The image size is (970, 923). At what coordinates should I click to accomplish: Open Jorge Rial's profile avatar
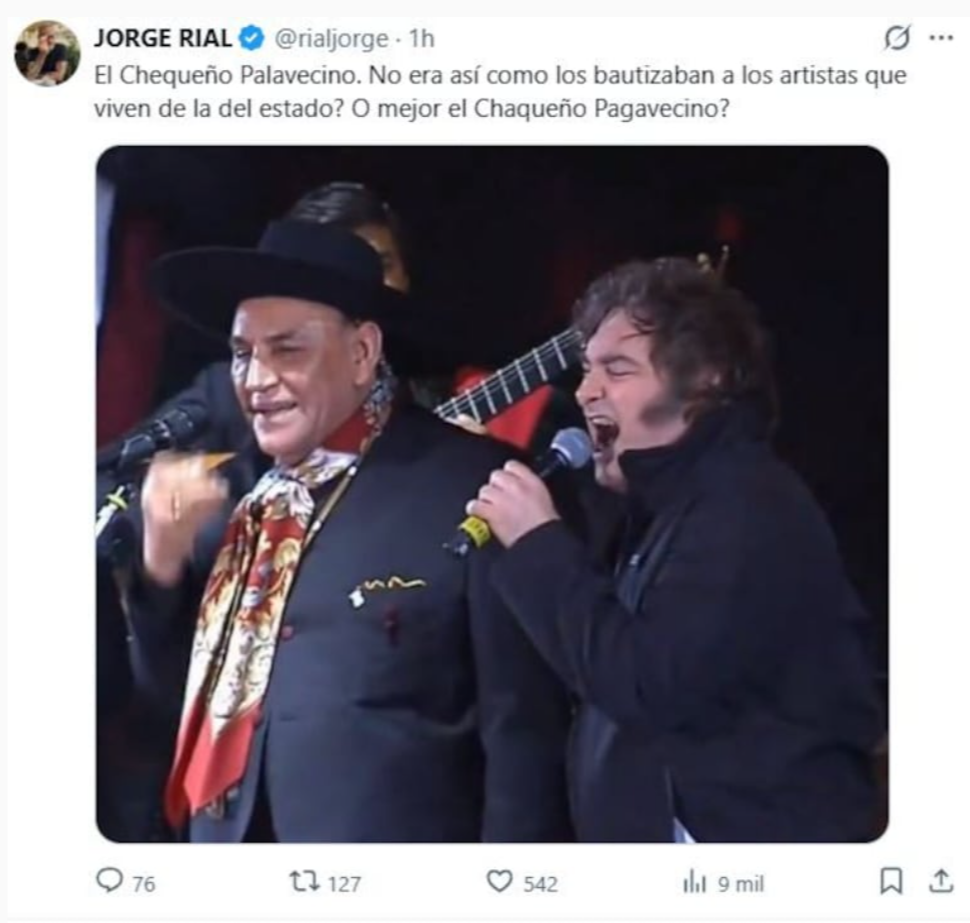click(47, 53)
